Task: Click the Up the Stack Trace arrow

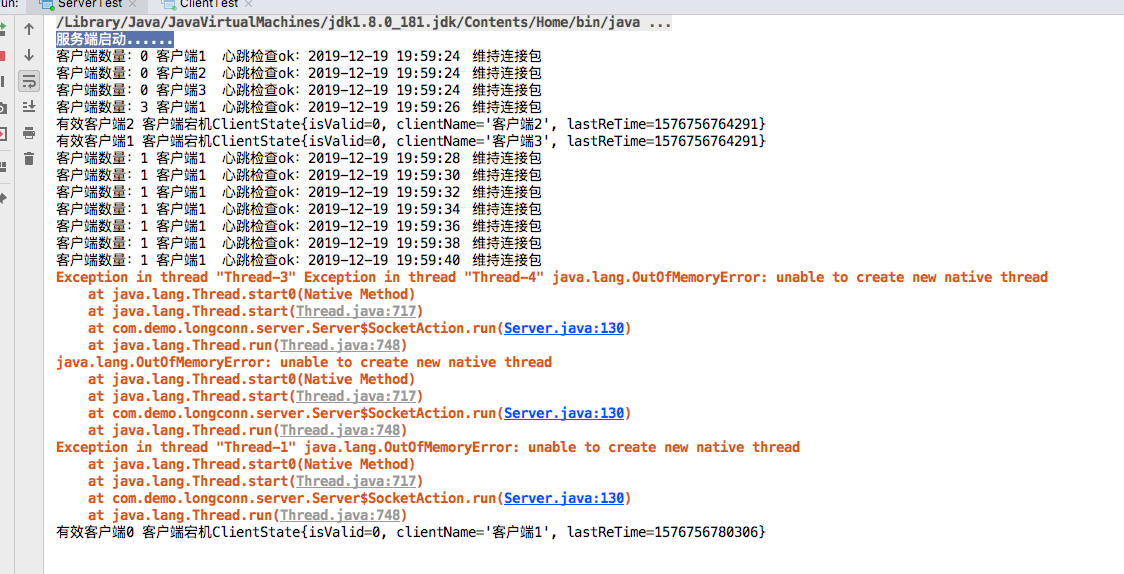Action: [x=29, y=29]
